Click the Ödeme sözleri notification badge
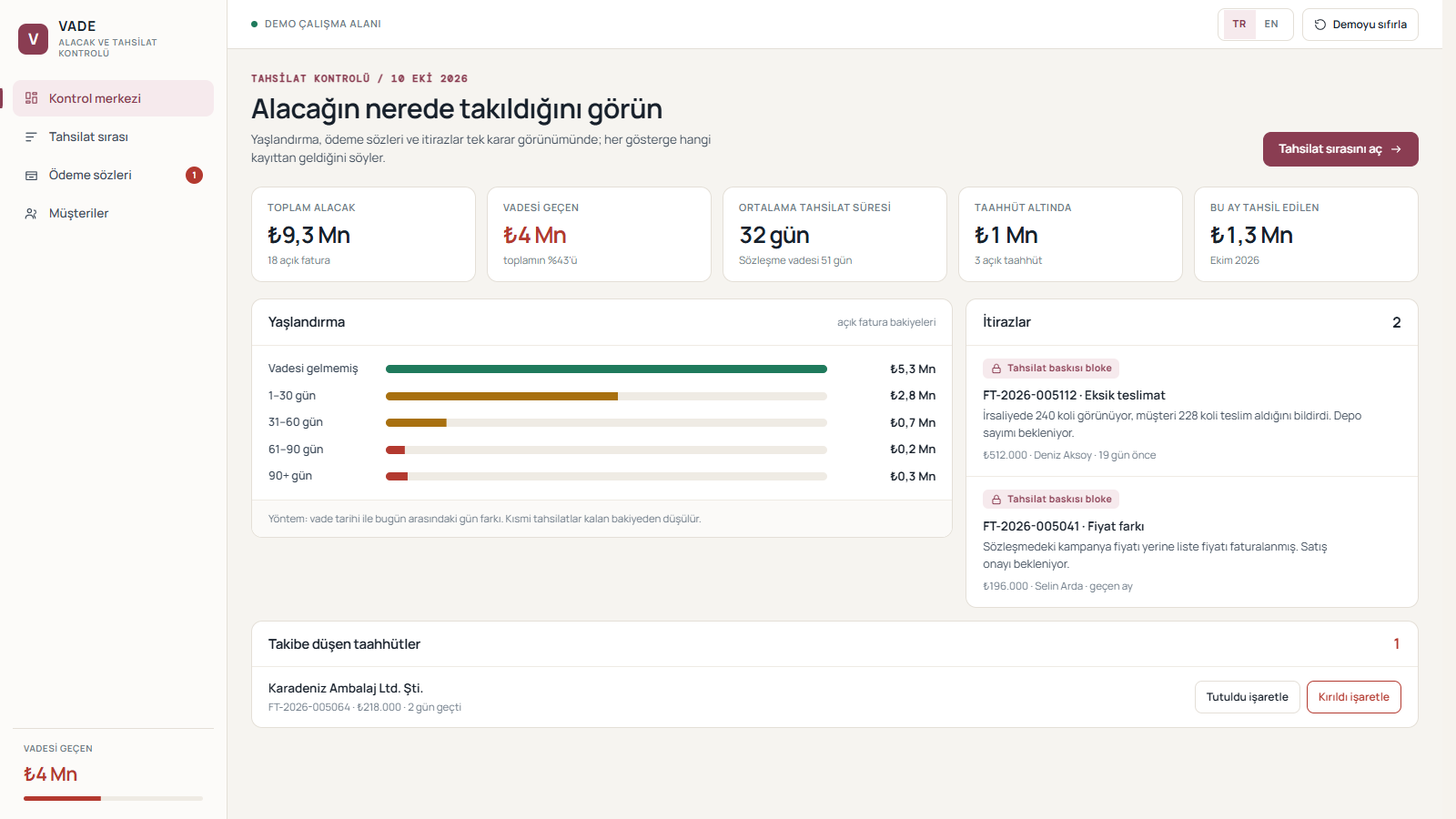This screenshot has height=819, width=1456. point(194,175)
